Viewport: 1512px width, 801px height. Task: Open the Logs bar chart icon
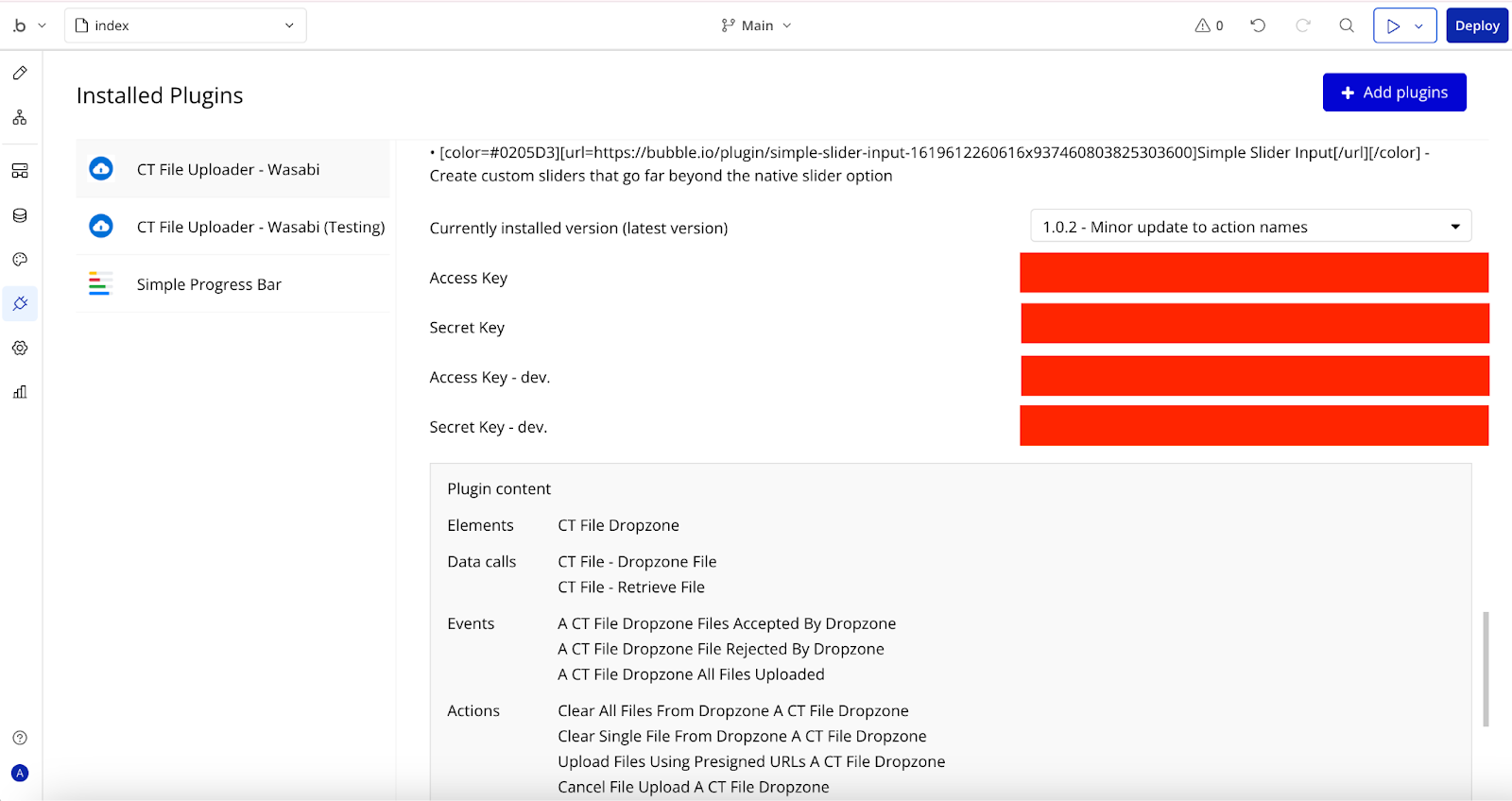20,392
